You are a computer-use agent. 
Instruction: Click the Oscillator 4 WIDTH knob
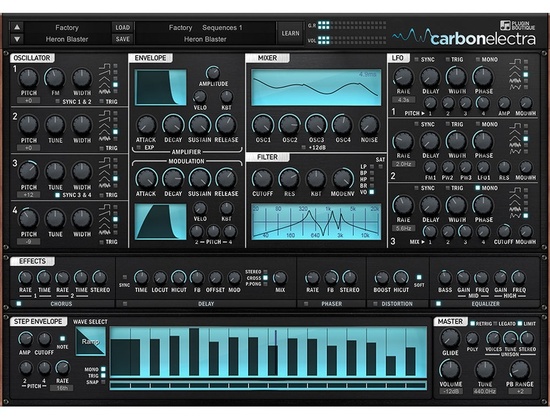82,219
